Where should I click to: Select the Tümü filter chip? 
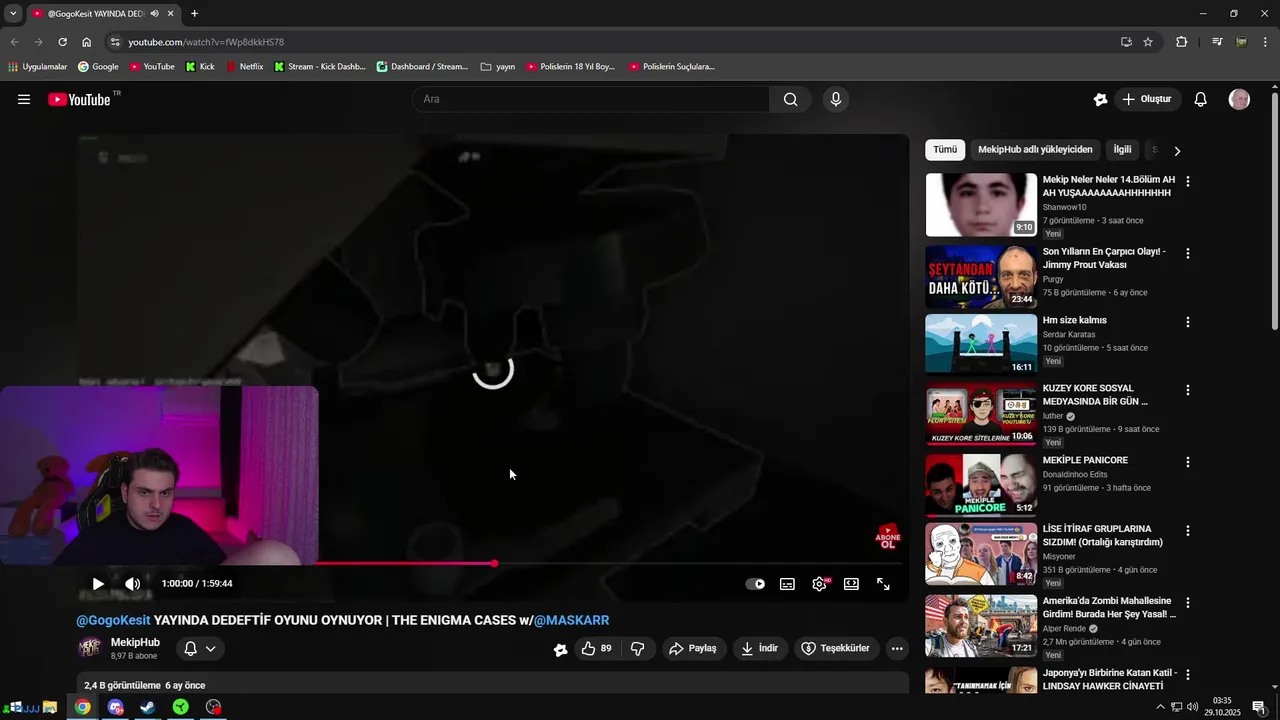(945, 150)
